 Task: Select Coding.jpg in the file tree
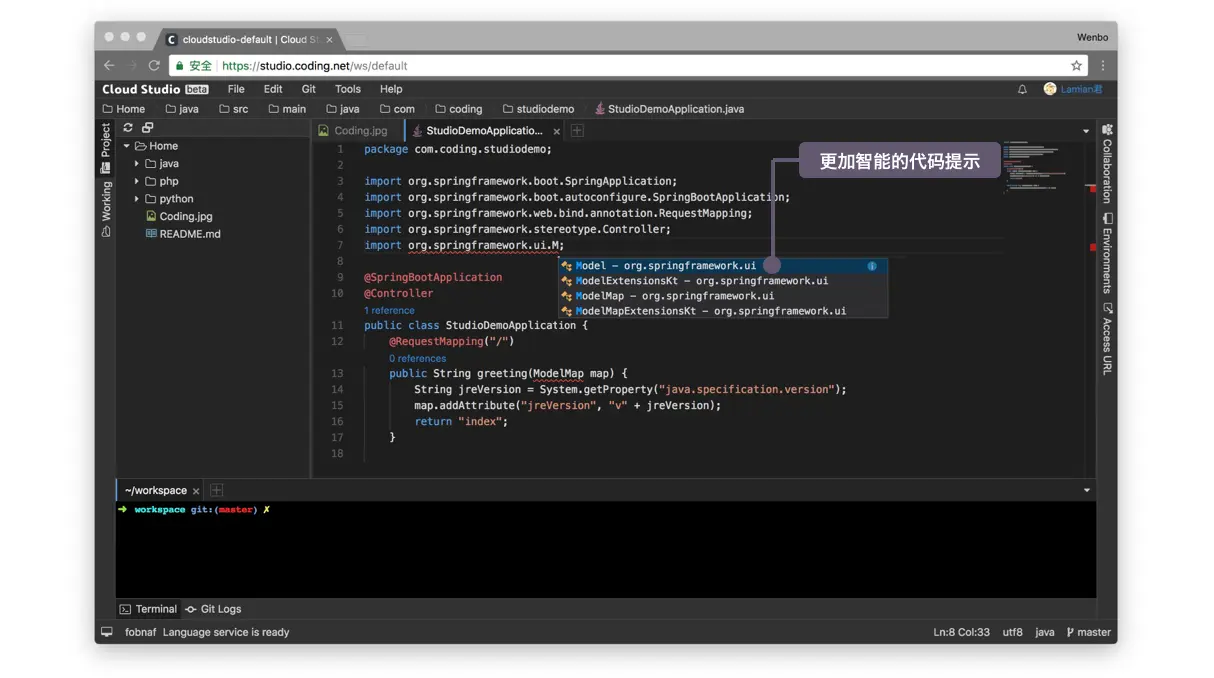click(179, 216)
